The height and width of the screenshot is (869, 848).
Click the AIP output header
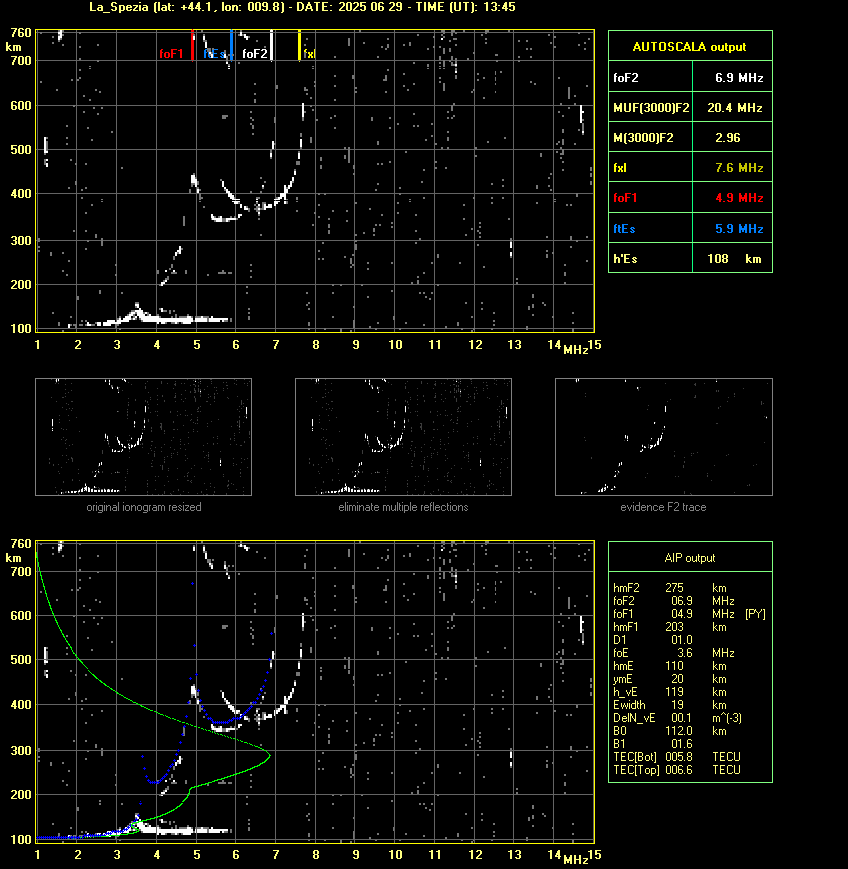690,558
